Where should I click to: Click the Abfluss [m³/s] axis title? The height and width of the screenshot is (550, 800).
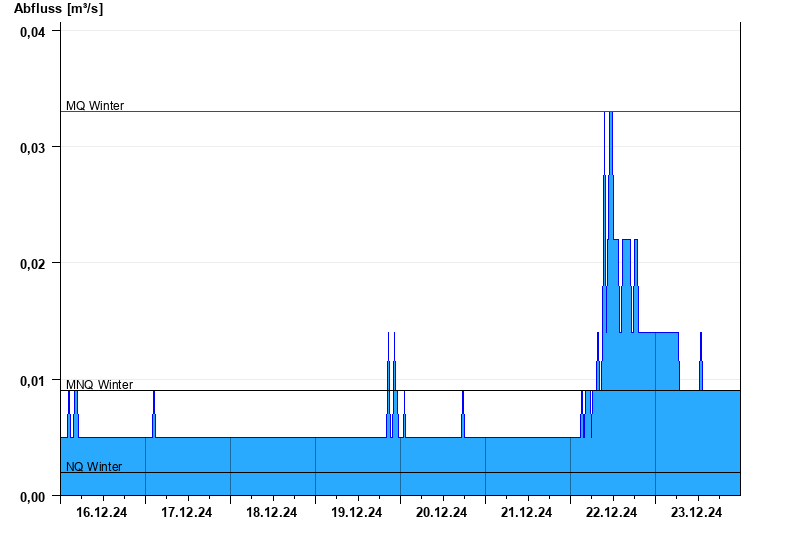[59, 9]
